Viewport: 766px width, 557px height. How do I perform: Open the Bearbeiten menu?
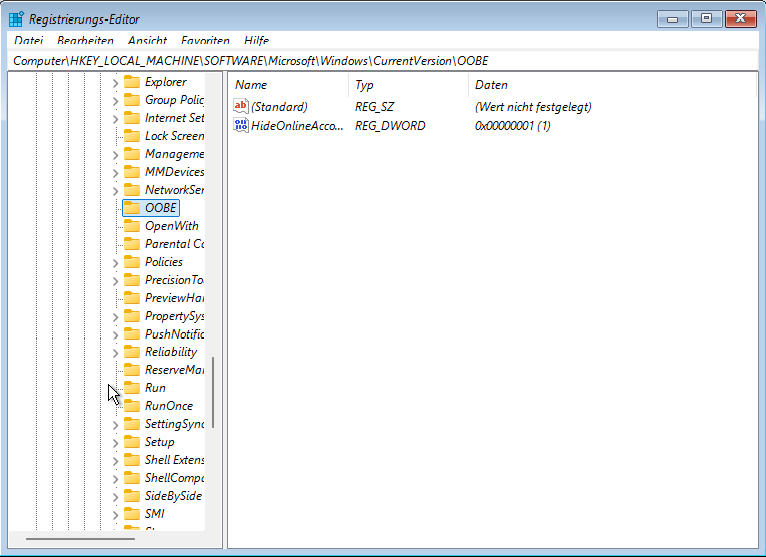pos(85,41)
